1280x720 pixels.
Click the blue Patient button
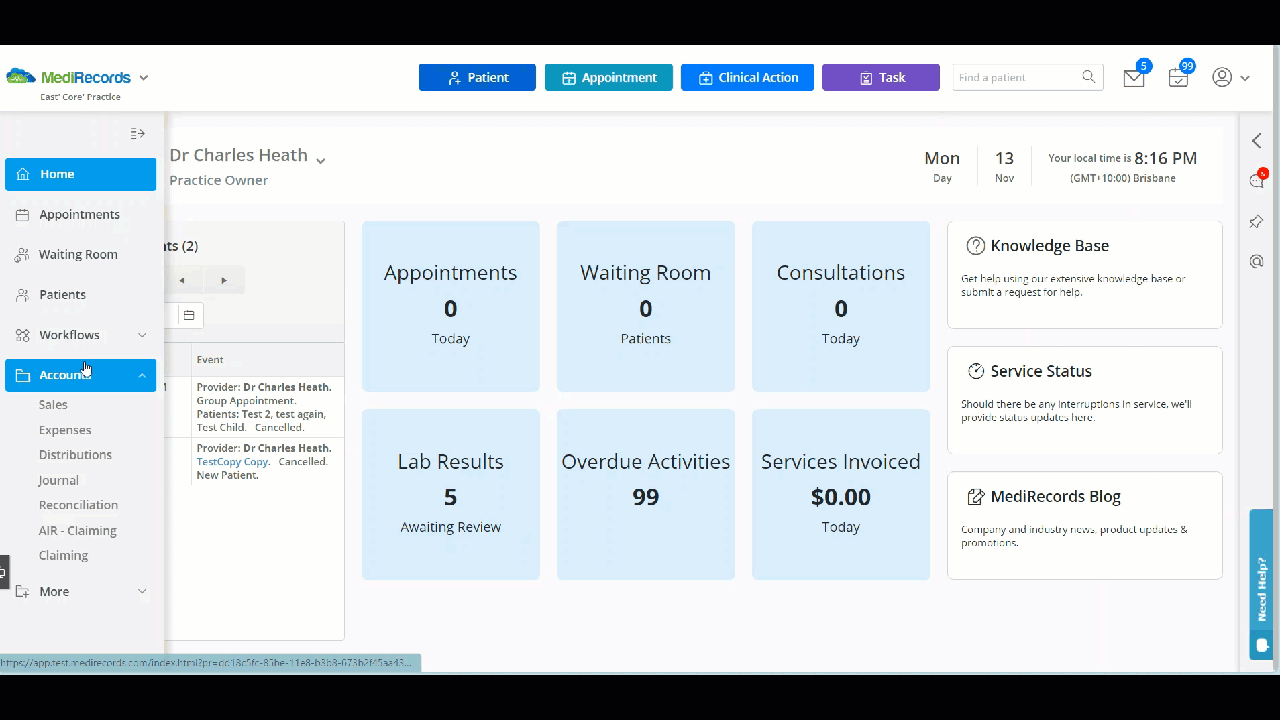[x=477, y=77]
